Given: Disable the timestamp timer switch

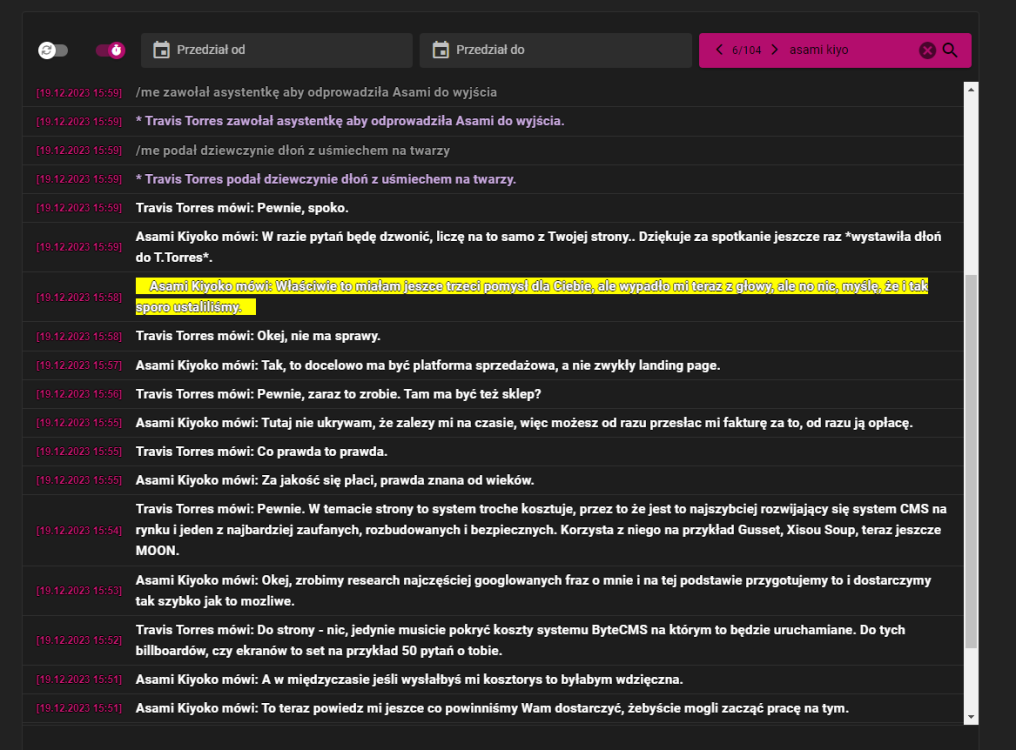Looking at the screenshot, I should click(110, 50).
